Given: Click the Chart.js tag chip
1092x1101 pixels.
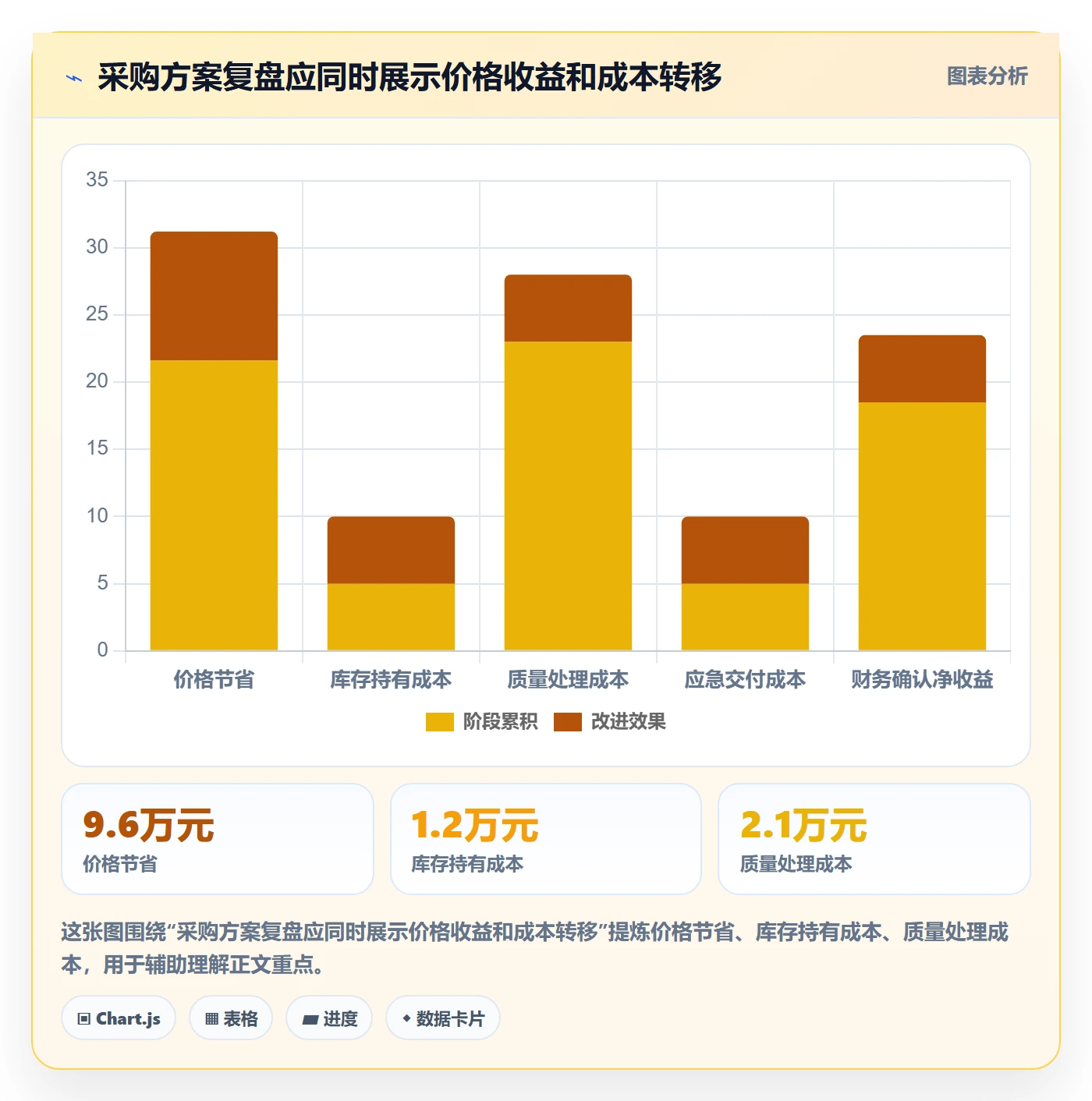Looking at the screenshot, I should click(119, 1018).
